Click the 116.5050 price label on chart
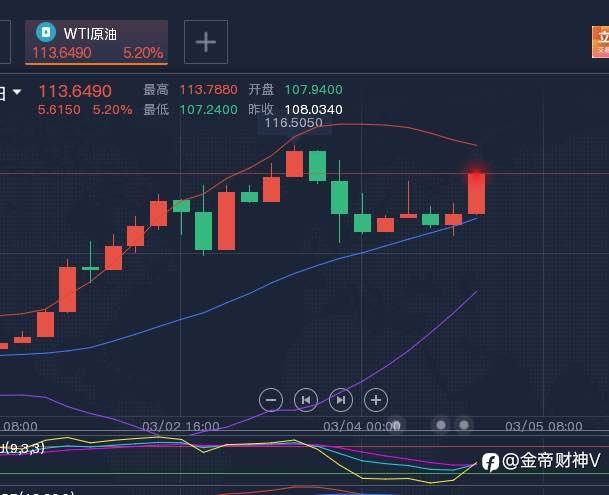Screen dimensions: 609x495 click(x=294, y=123)
